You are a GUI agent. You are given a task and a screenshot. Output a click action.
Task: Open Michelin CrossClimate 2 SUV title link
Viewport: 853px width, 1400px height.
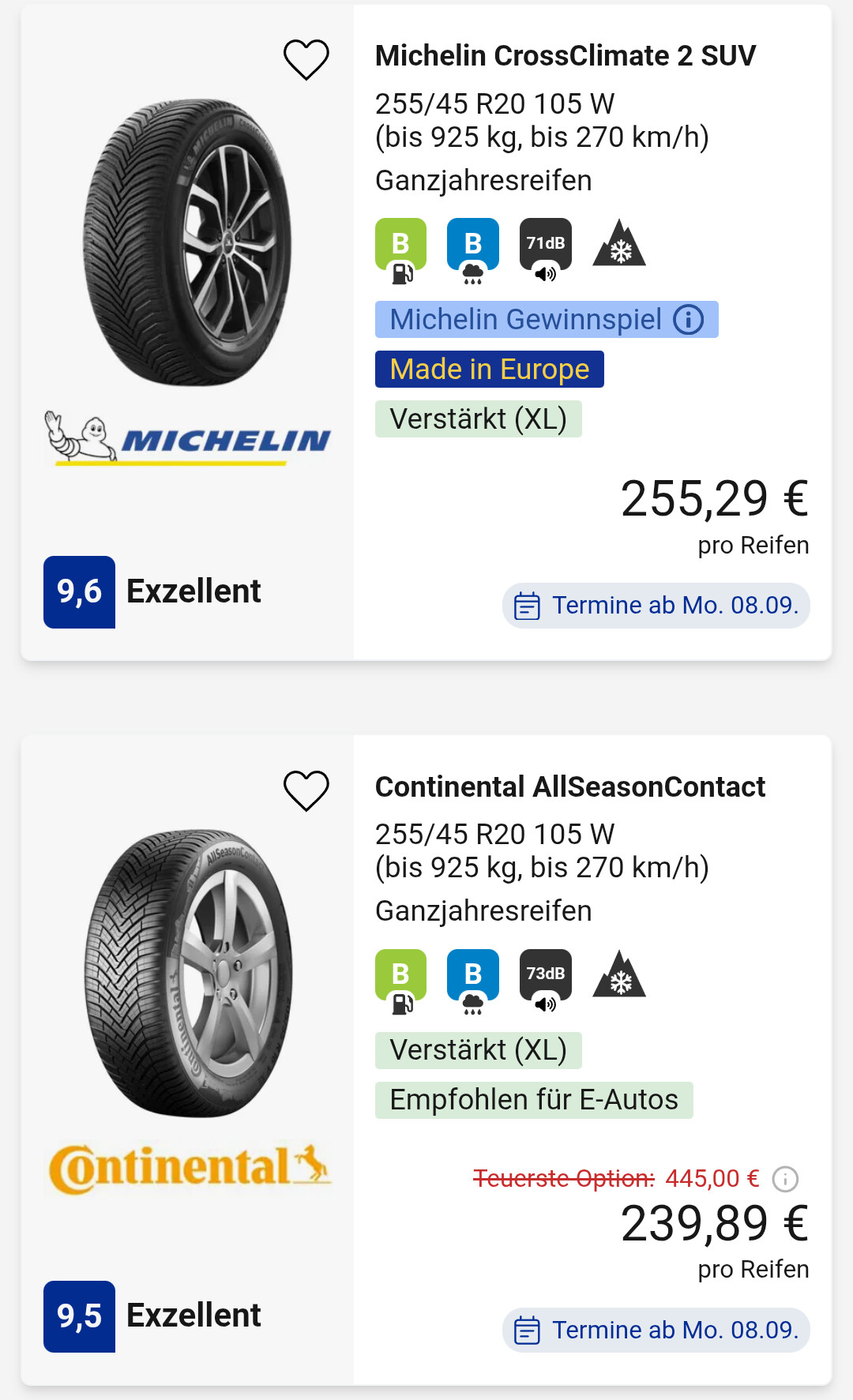565,56
